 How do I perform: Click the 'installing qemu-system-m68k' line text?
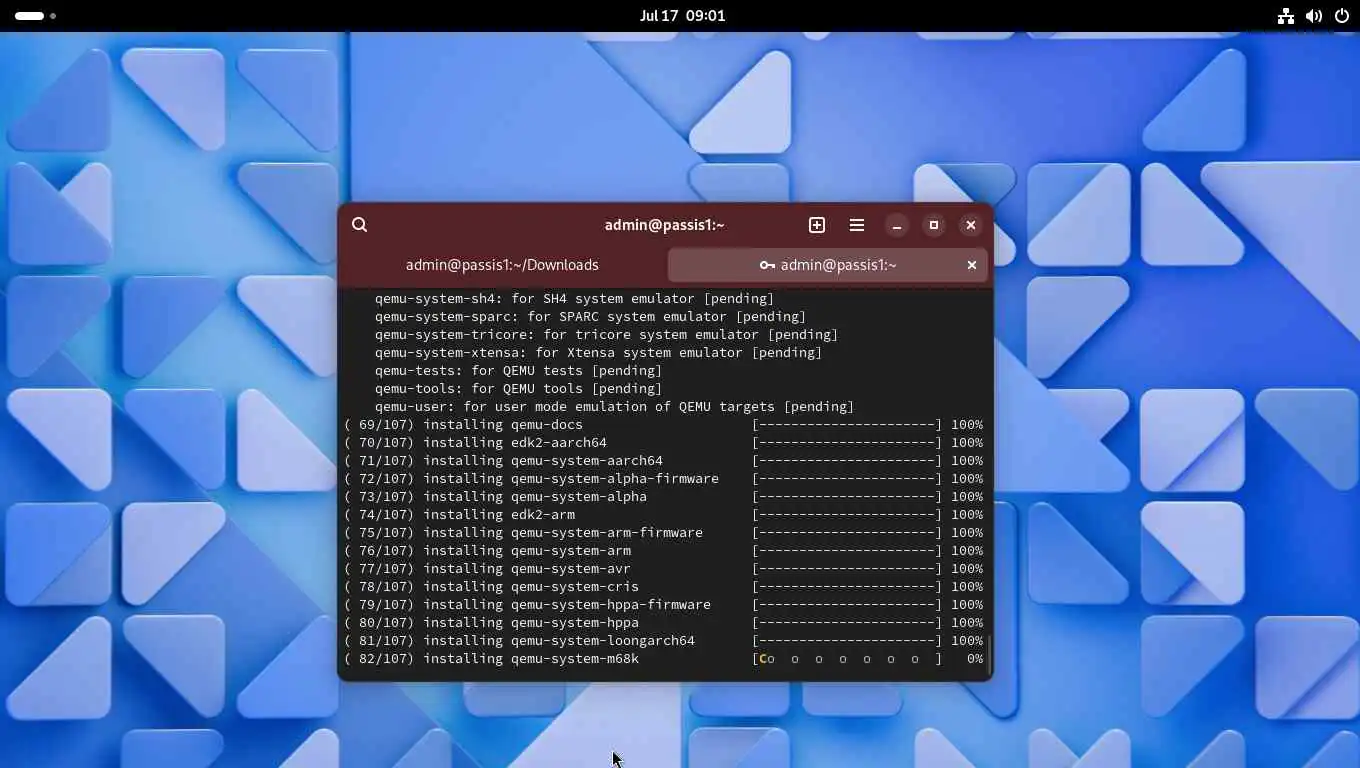[531, 659]
